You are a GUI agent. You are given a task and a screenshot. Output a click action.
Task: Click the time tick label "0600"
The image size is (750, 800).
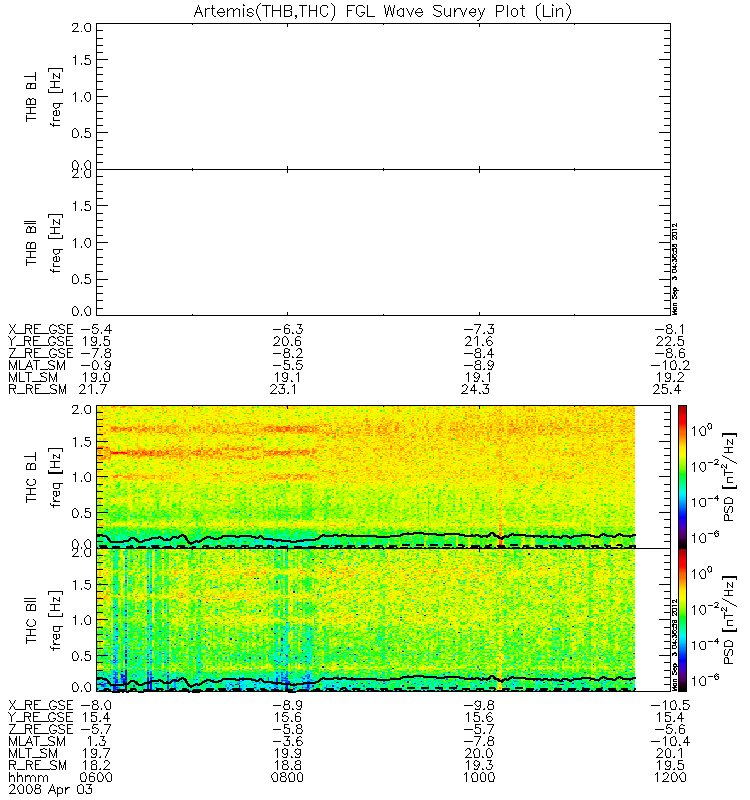(x=96, y=778)
